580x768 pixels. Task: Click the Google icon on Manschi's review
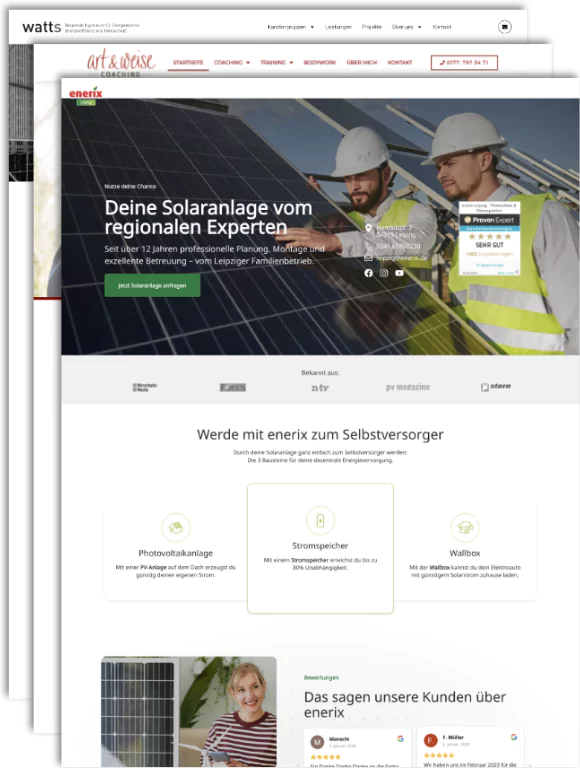tap(400, 739)
